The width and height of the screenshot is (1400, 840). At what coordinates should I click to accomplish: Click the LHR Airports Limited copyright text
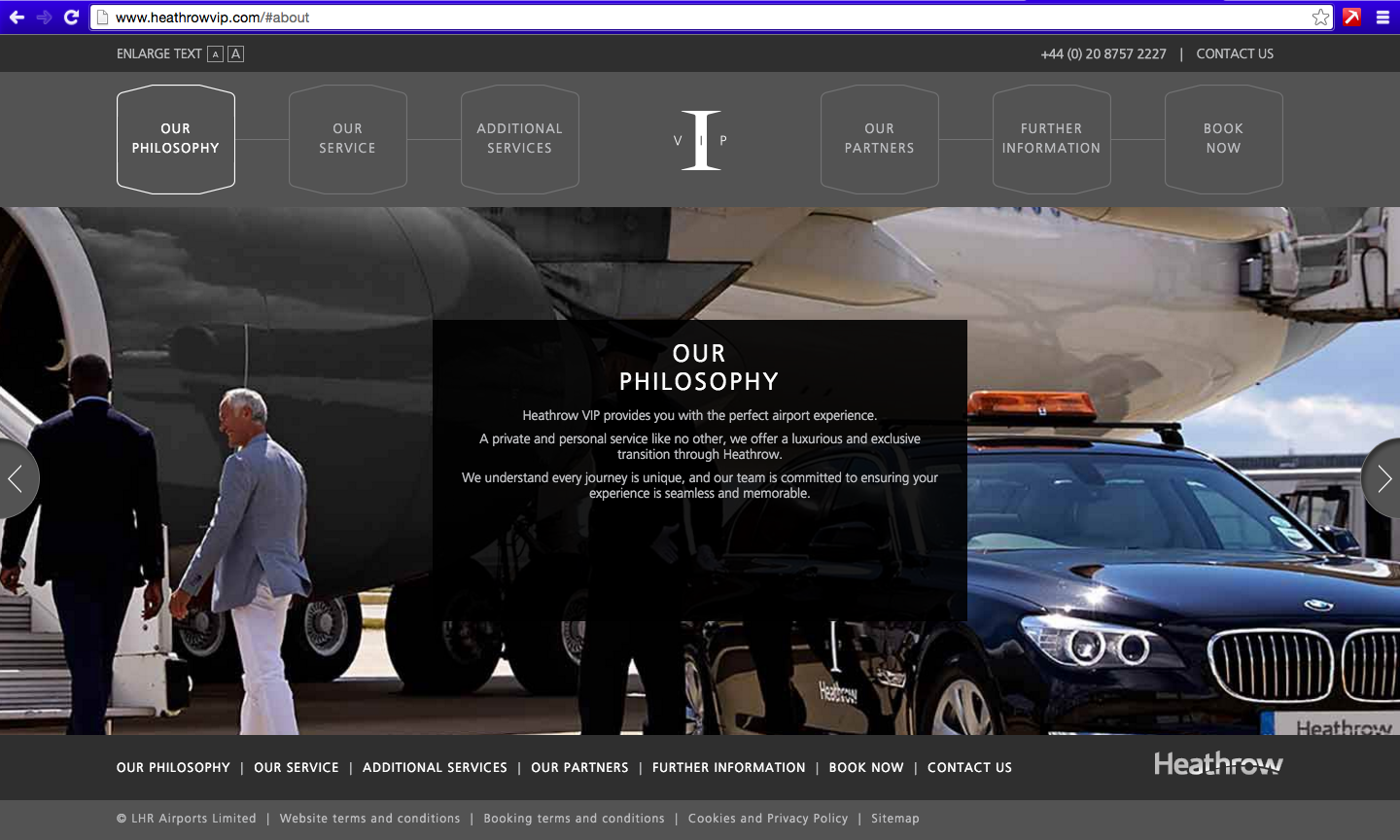(x=187, y=819)
